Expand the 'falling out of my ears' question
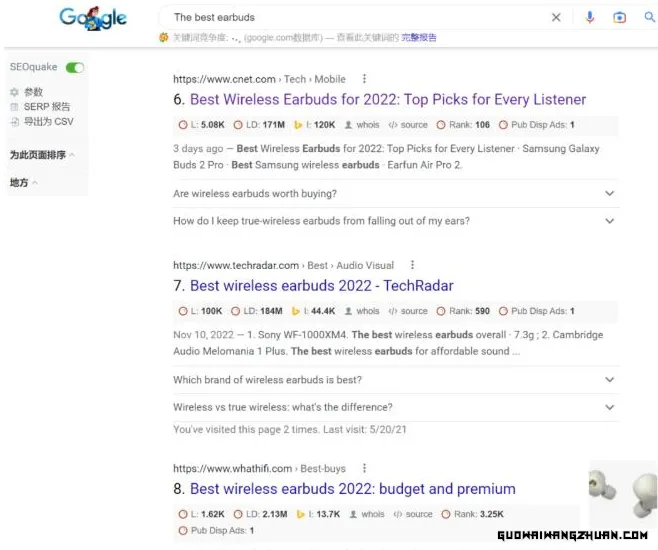Image resolution: width=658 pixels, height=550 pixels. pos(396,221)
